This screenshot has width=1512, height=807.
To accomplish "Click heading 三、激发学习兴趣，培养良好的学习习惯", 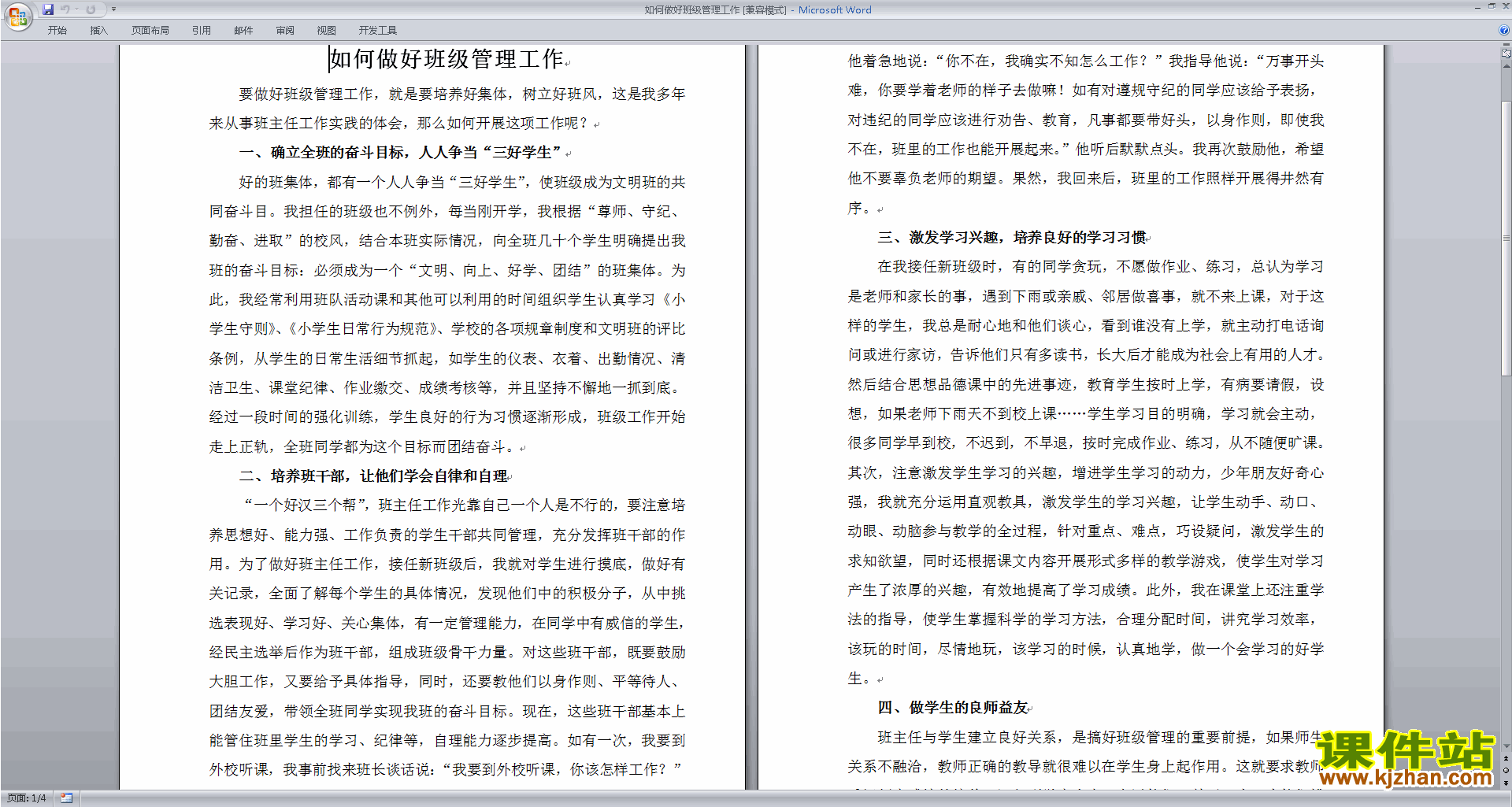I will (x=1012, y=238).
